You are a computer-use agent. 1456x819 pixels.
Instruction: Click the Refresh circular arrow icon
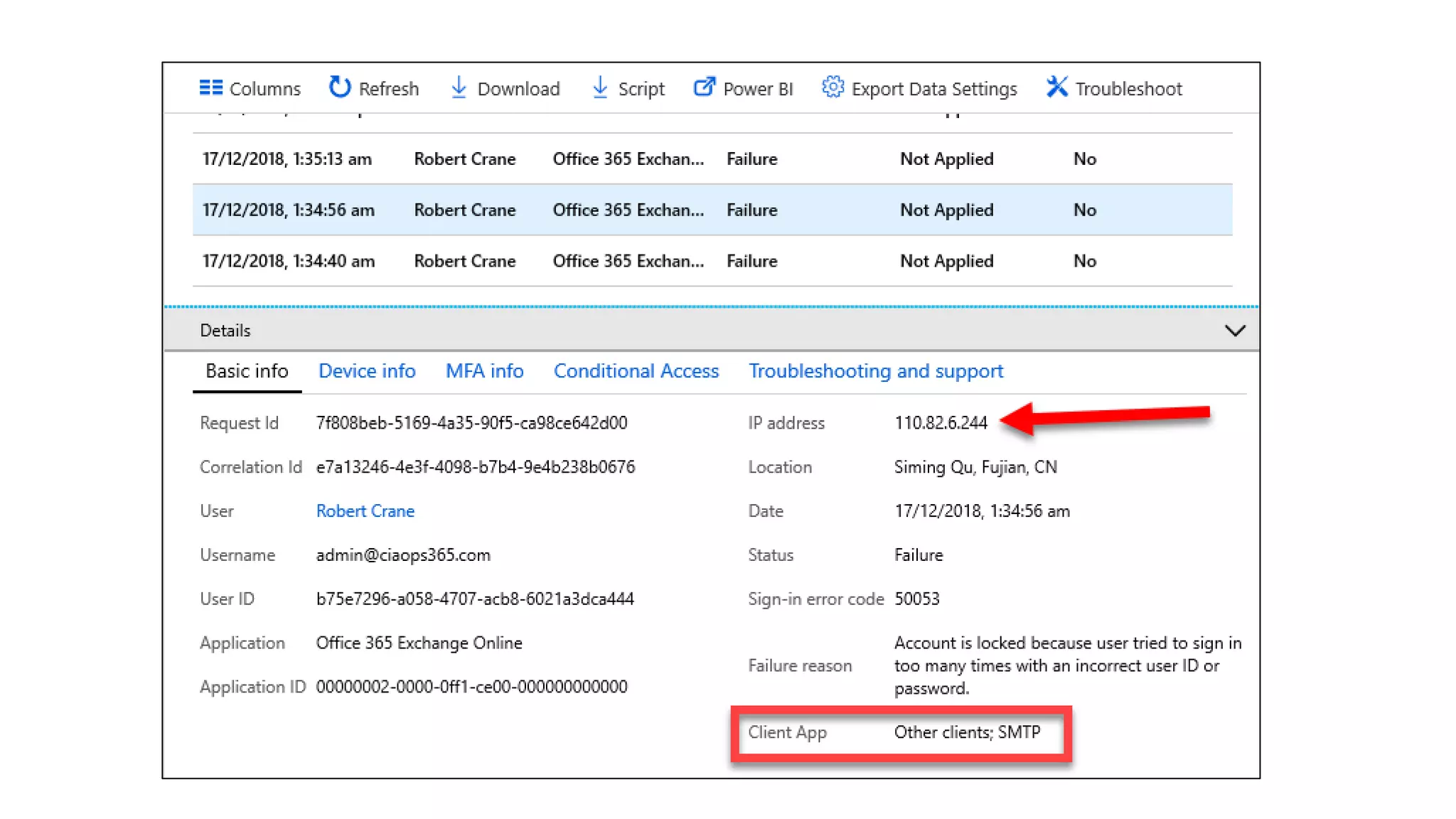(339, 87)
